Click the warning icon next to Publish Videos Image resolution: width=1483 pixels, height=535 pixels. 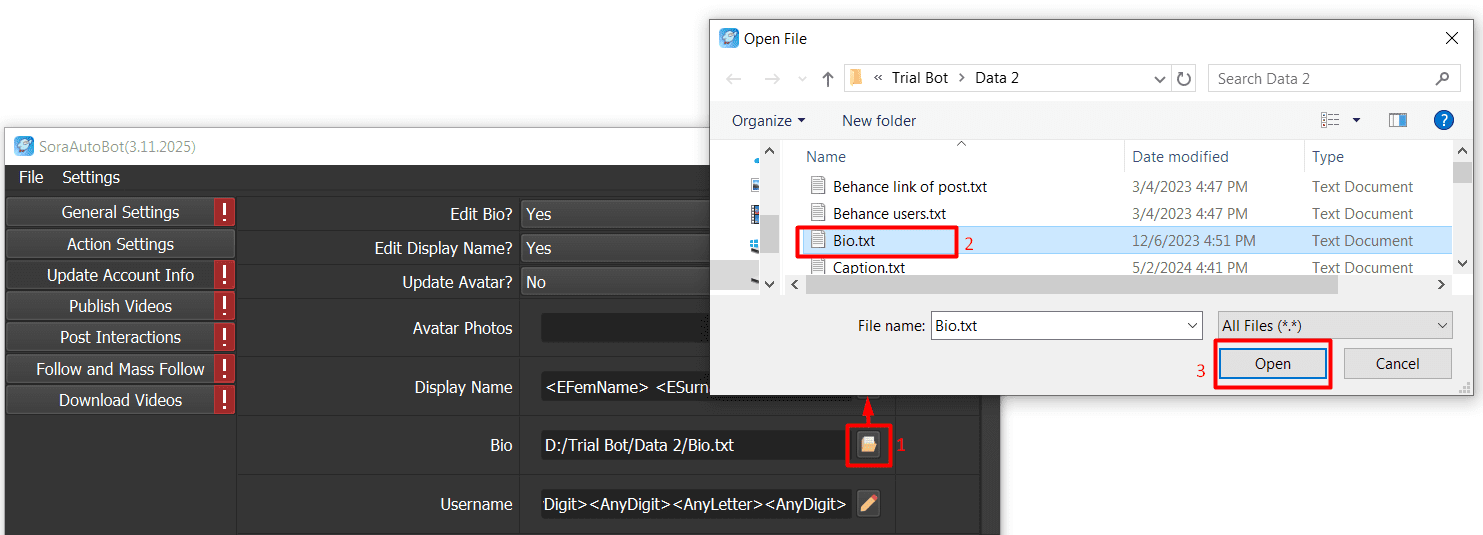point(225,306)
